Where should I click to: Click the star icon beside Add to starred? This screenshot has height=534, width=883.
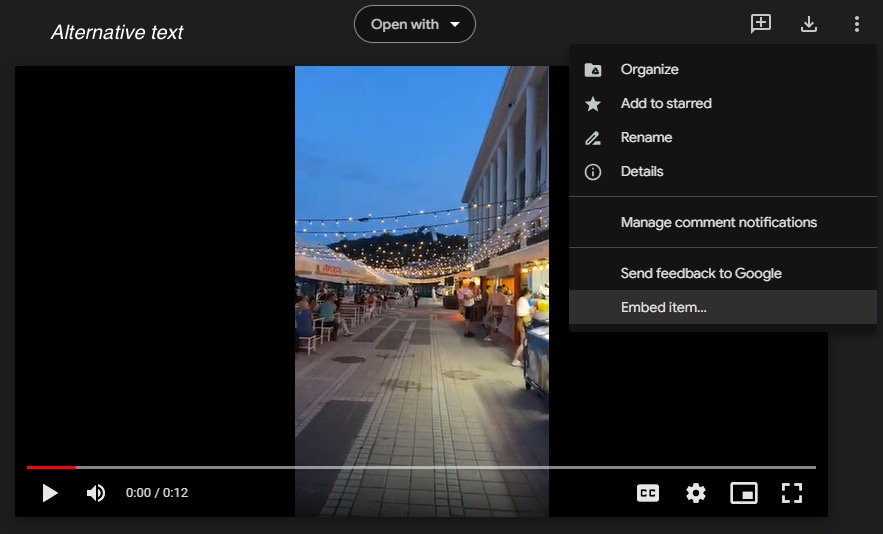pyautogui.click(x=593, y=104)
